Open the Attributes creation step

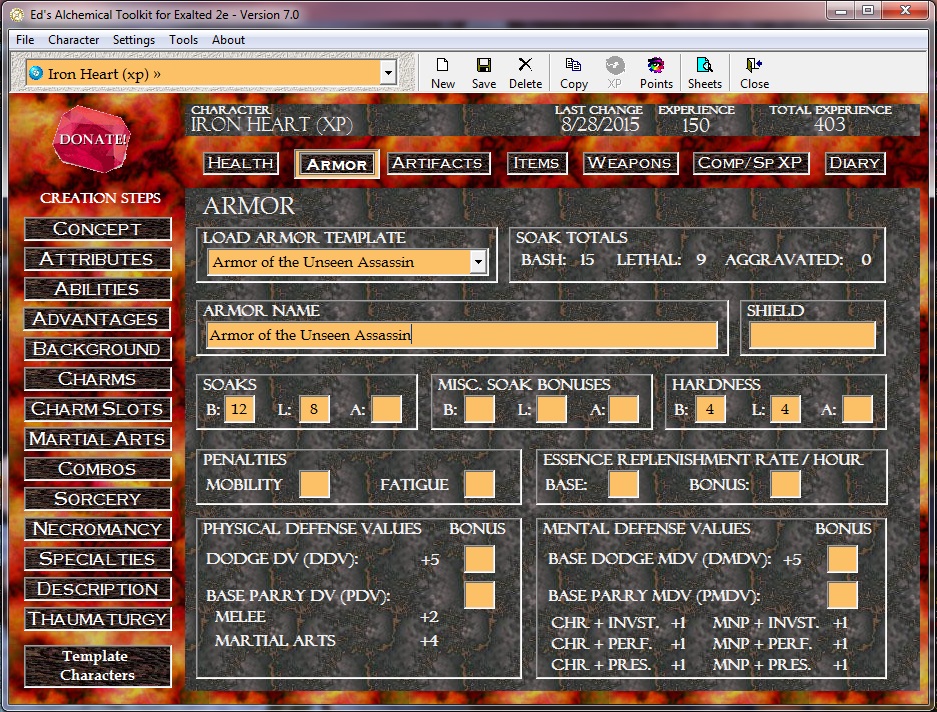pyautogui.click(x=97, y=259)
